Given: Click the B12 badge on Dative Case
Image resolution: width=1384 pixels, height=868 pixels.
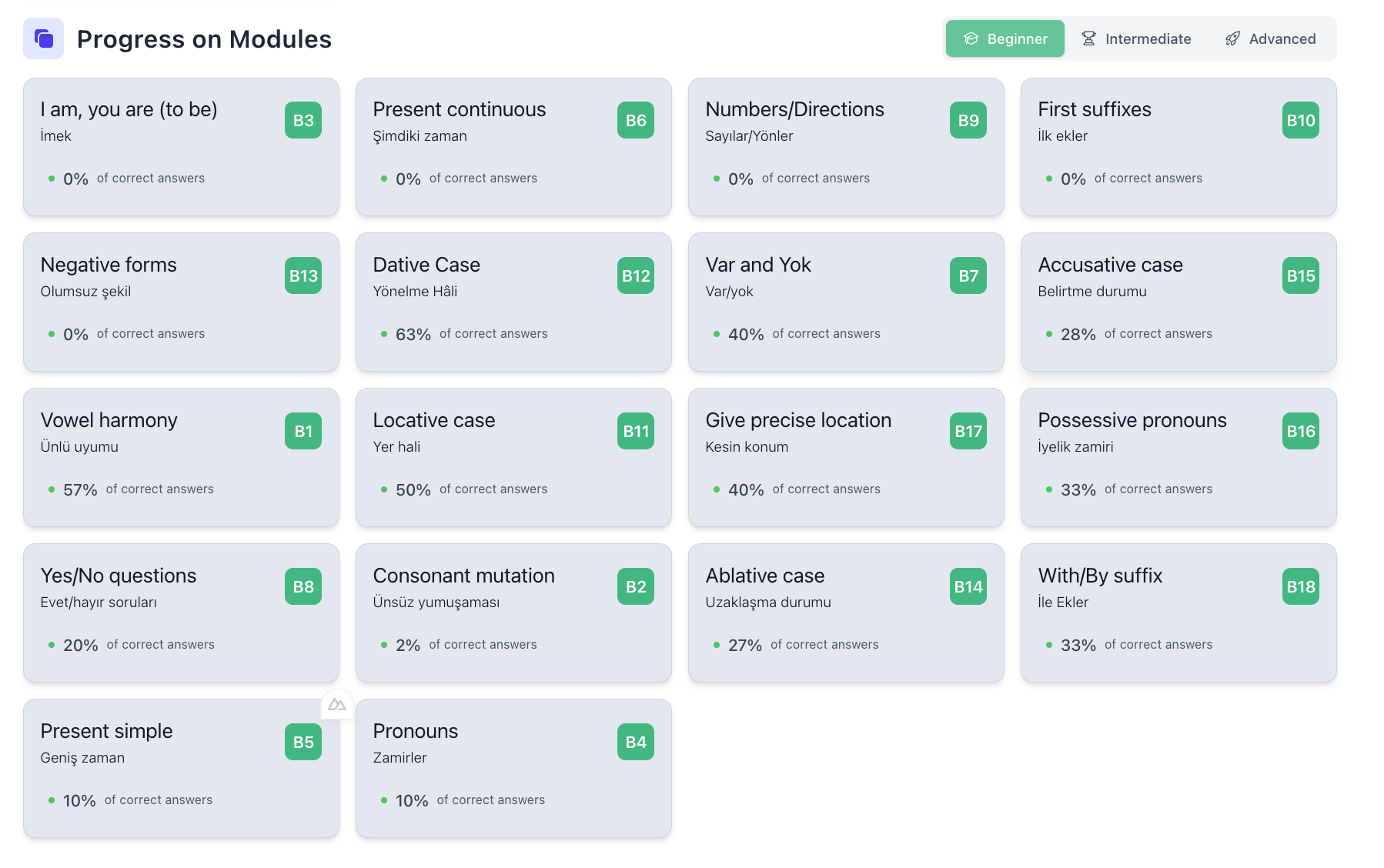Looking at the screenshot, I should click(x=635, y=275).
